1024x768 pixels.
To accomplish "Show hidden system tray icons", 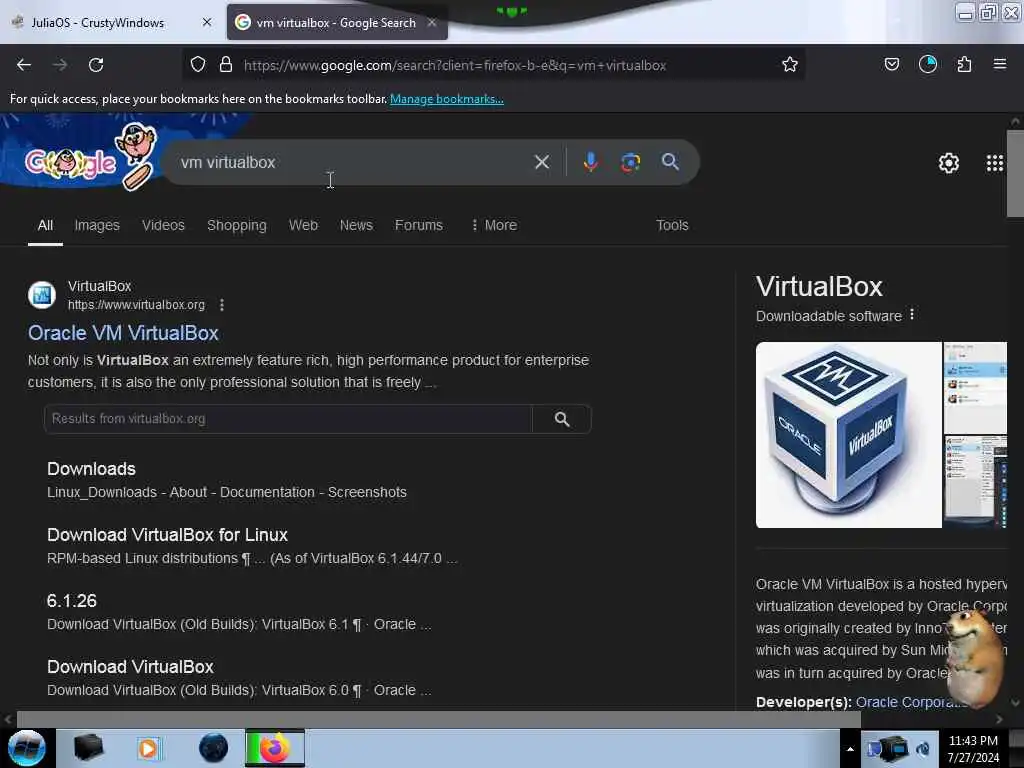I will click(850, 749).
